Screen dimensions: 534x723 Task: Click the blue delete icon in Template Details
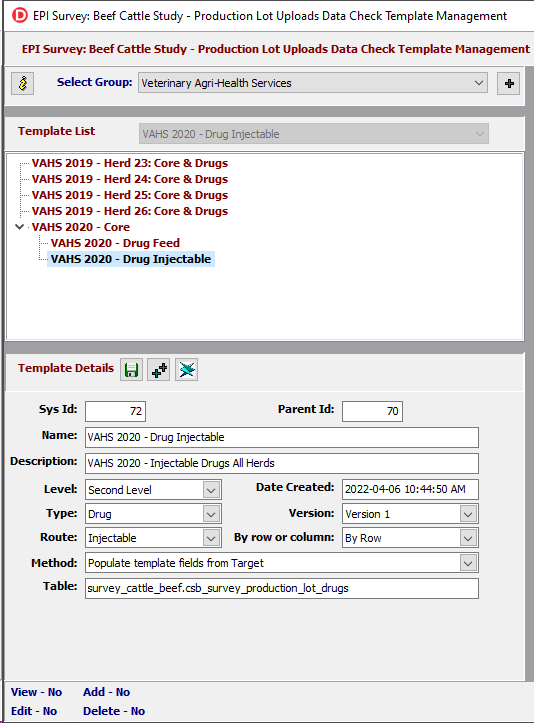tap(187, 370)
